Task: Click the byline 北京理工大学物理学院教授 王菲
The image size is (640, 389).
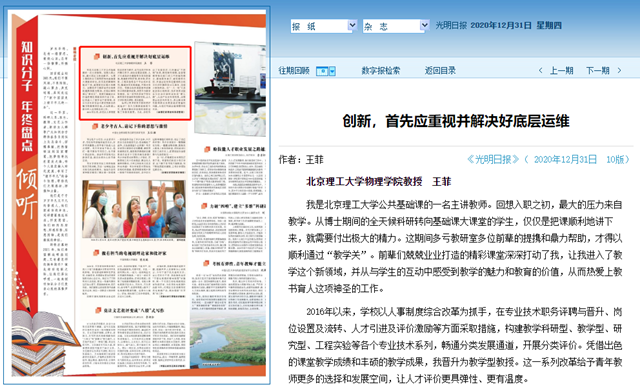Action: [x=378, y=181]
